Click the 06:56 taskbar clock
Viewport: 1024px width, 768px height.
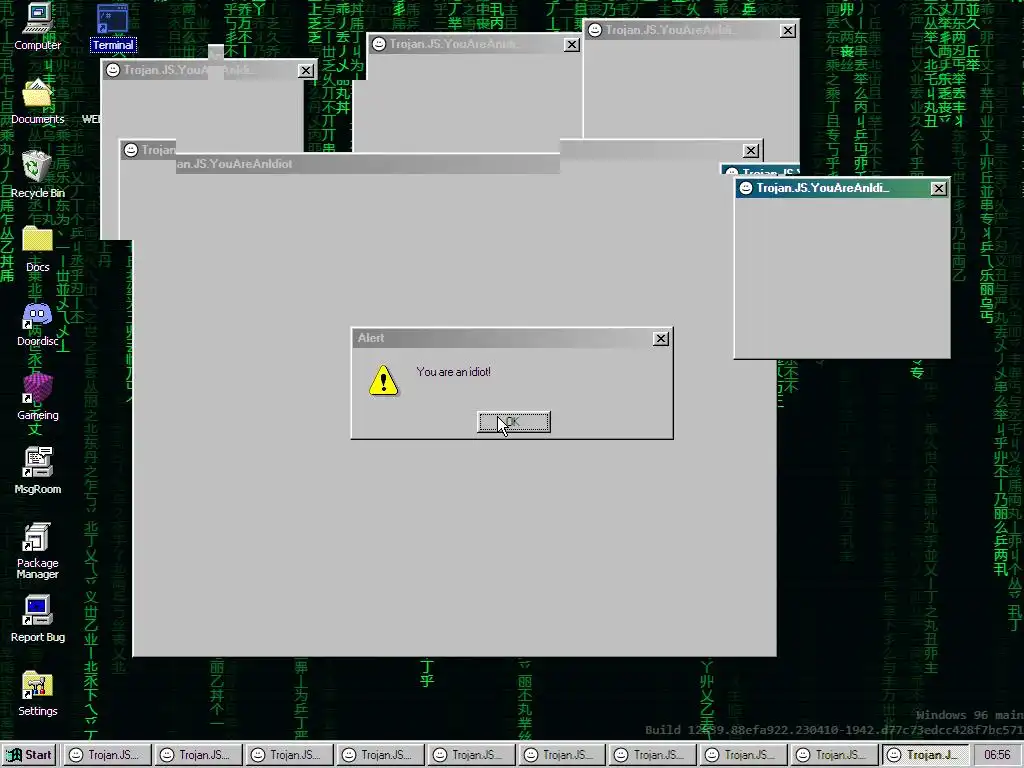997,755
